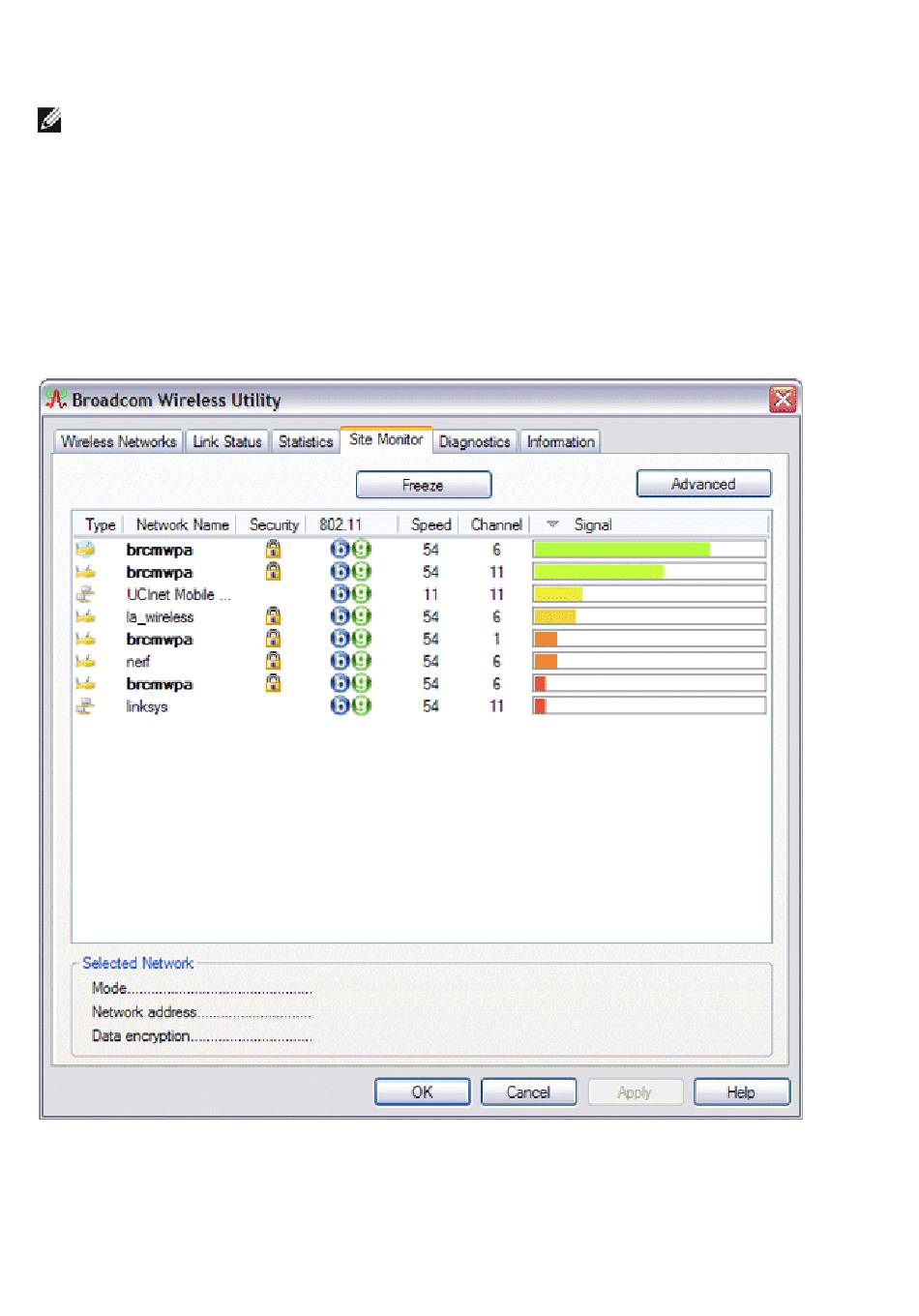Click the channel value 1 for brcmwpa
The image size is (919, 1316).
click(x=496, y=639)
